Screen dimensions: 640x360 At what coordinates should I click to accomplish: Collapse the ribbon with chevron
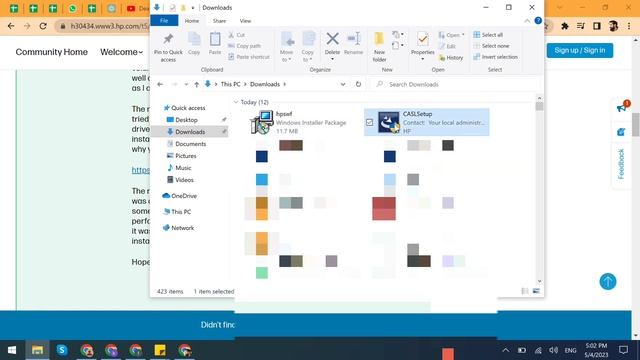[x=527, y=21]
